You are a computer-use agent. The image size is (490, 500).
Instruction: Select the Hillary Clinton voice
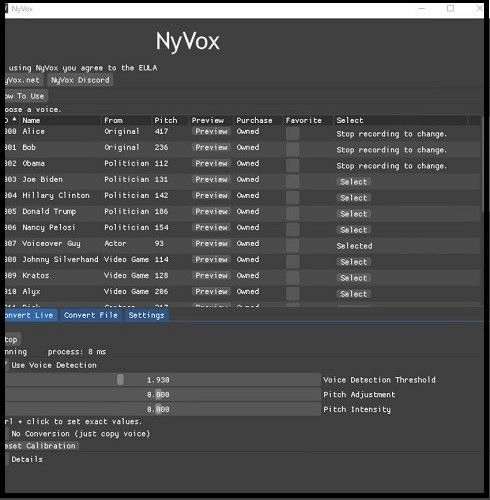click(x=354, y=198)
